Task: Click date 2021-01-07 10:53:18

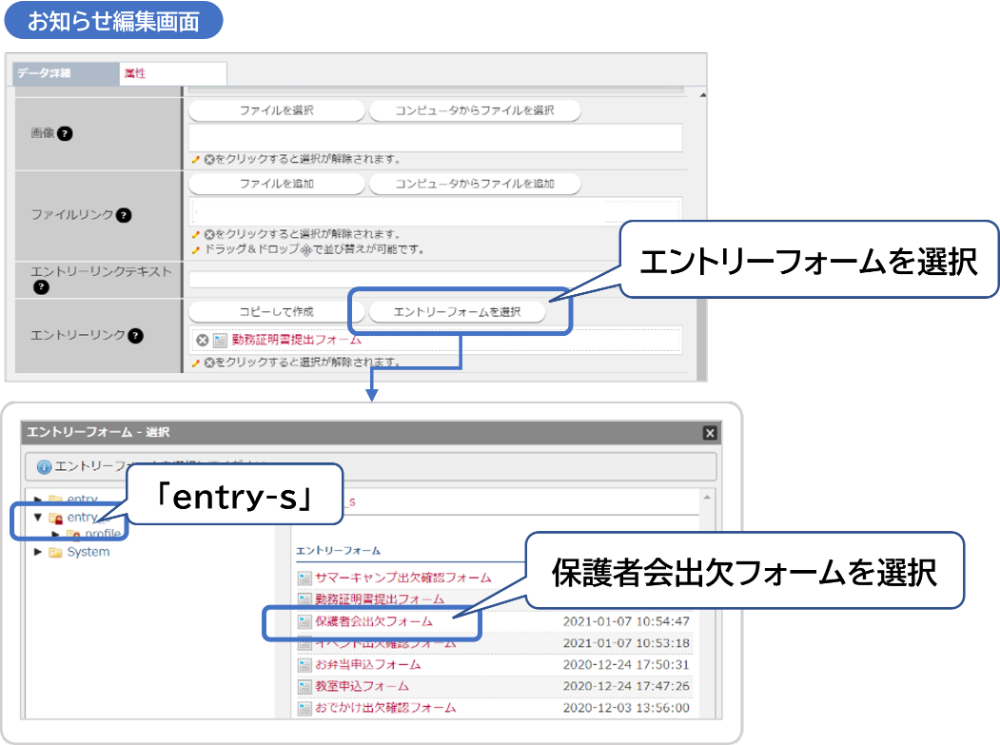Action: [x=626, y=643]
